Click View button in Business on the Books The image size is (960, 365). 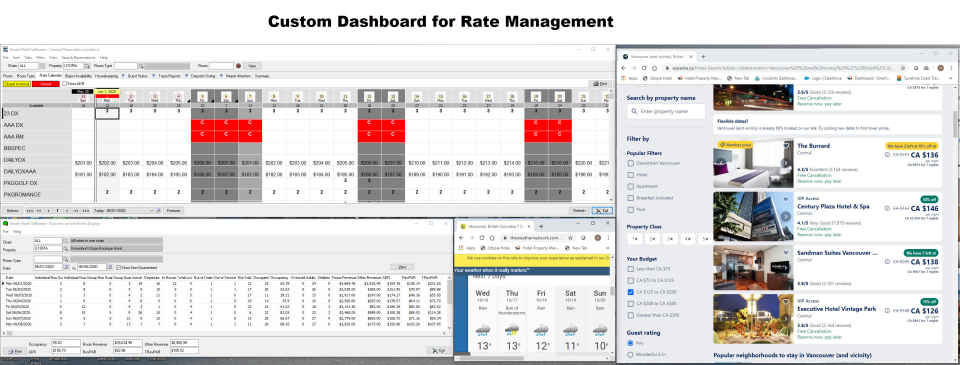point(402,267)
